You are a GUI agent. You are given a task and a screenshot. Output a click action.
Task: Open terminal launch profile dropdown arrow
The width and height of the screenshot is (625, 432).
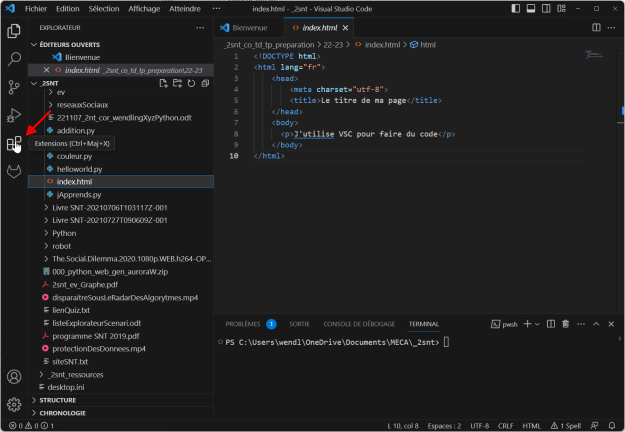coord(537,324)
